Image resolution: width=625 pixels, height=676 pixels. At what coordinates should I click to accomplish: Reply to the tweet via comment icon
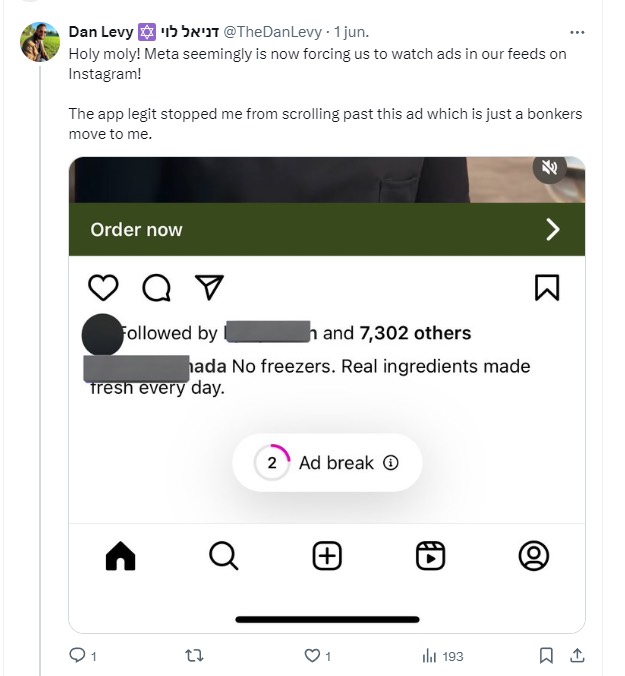[x=78, y=656]
